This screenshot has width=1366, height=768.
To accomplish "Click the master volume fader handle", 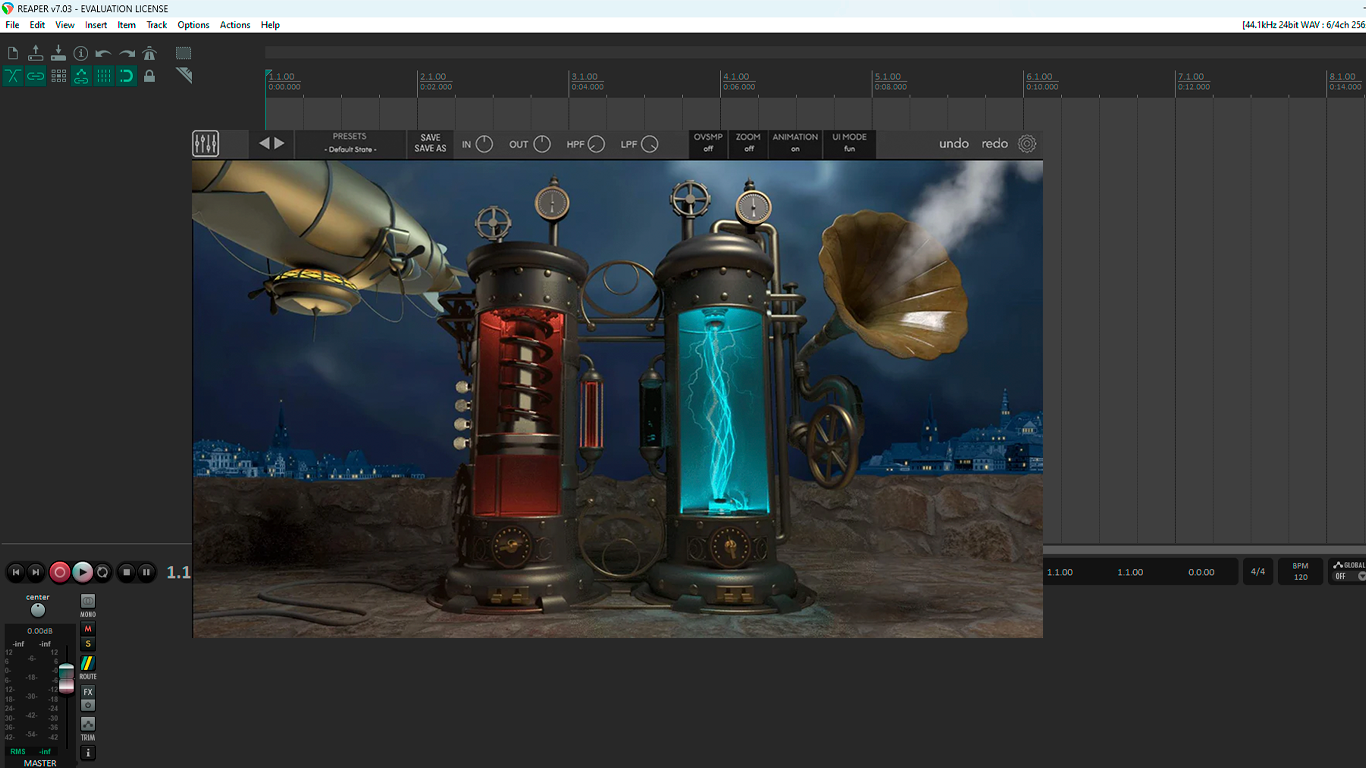I will point(66,678).
